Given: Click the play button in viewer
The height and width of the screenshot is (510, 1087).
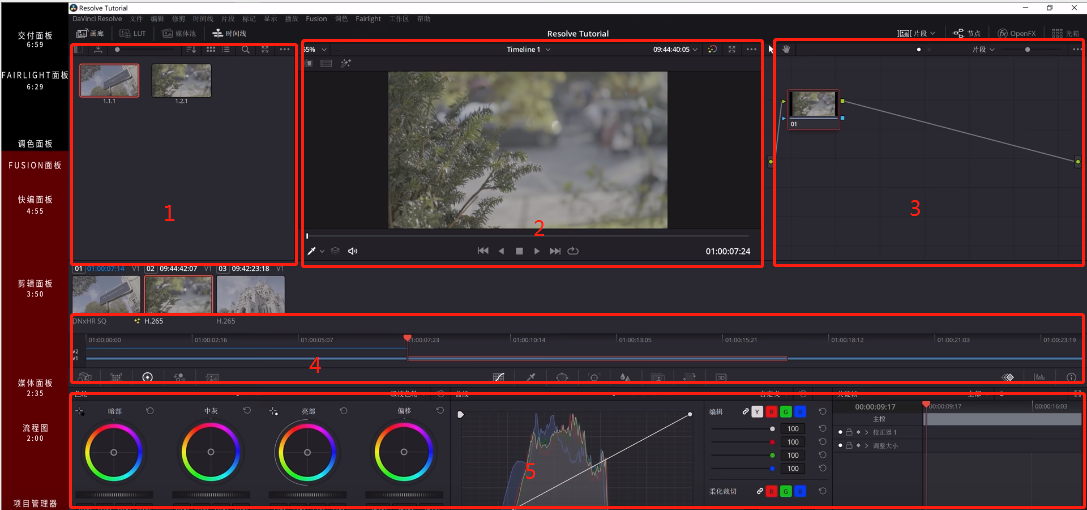Looking at the screenshot, I should tap(537, 251).
